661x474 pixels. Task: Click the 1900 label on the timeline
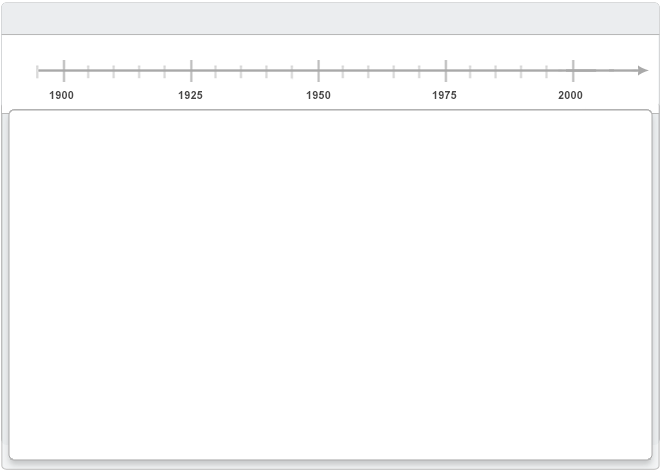(61, 95)
